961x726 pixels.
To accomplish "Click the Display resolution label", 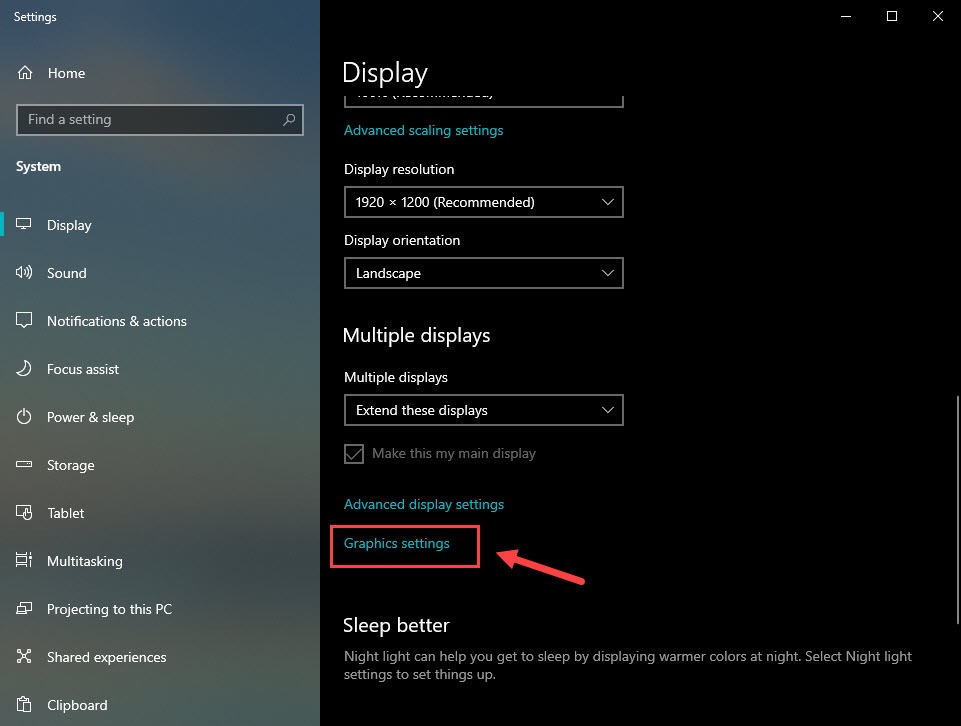I will point(399,170).
